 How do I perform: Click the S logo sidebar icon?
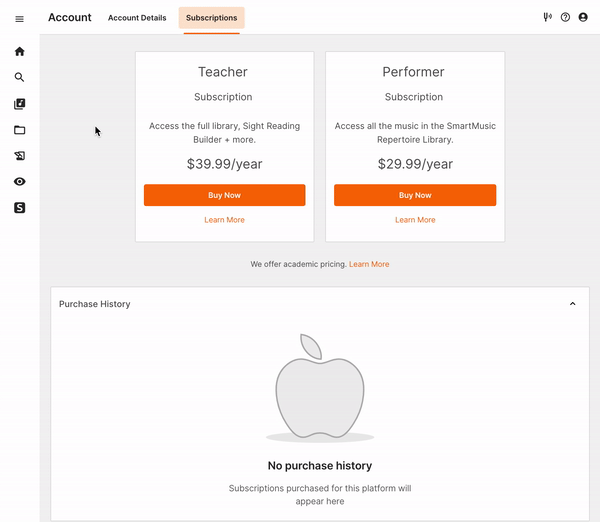coord(19,208)
